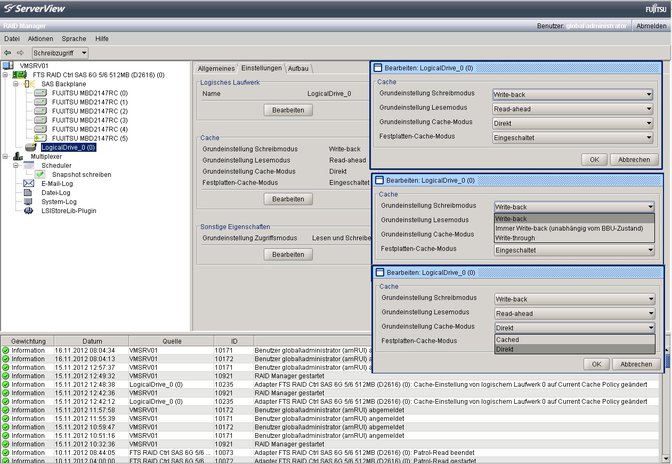Select the FUJITSU MBD2147RC (0) disk icon
Image resolution: width=672 pixels, height=464 pixels.
40,93
